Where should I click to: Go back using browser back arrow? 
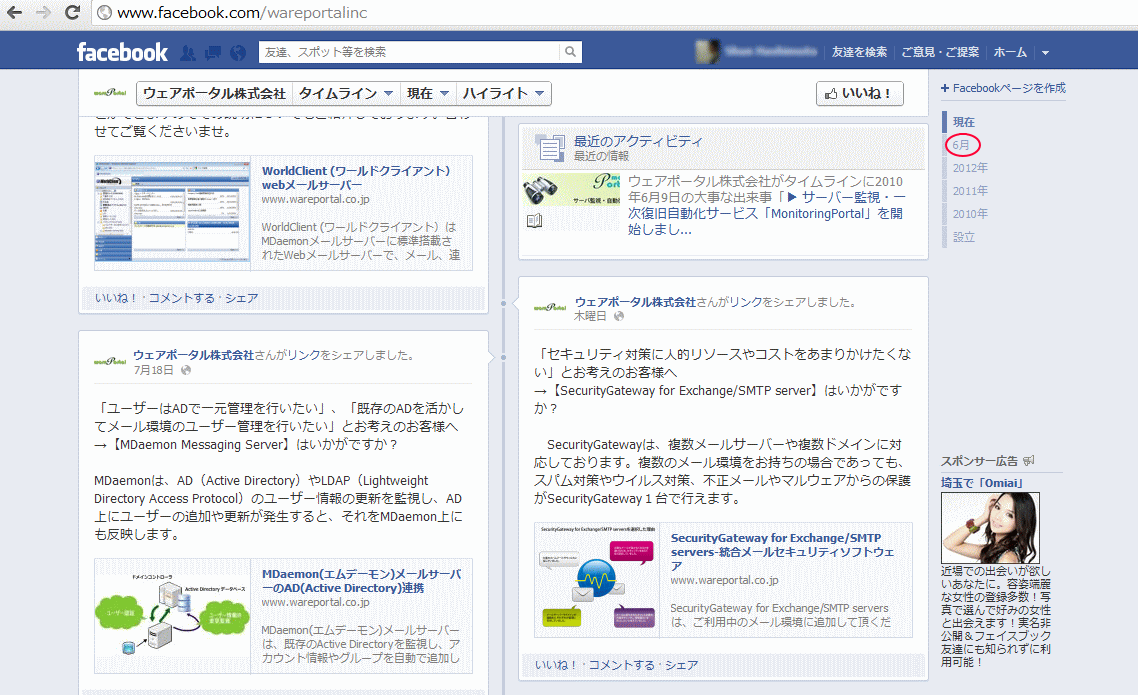coord(15,12)
